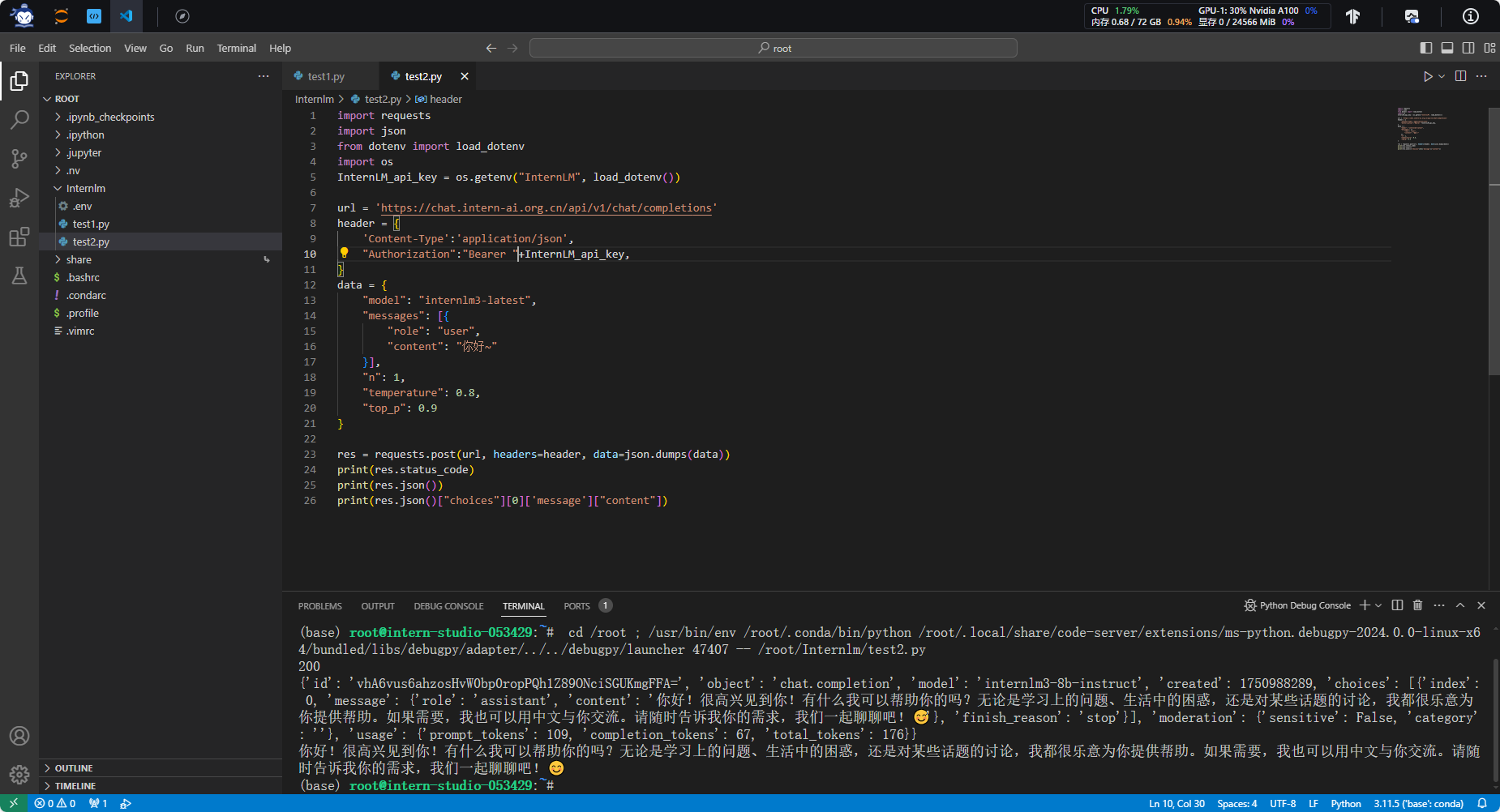1500x812 pixels.
Task: Open the Terminal menu
Action: pyautogui.click(x=237, y=49)
